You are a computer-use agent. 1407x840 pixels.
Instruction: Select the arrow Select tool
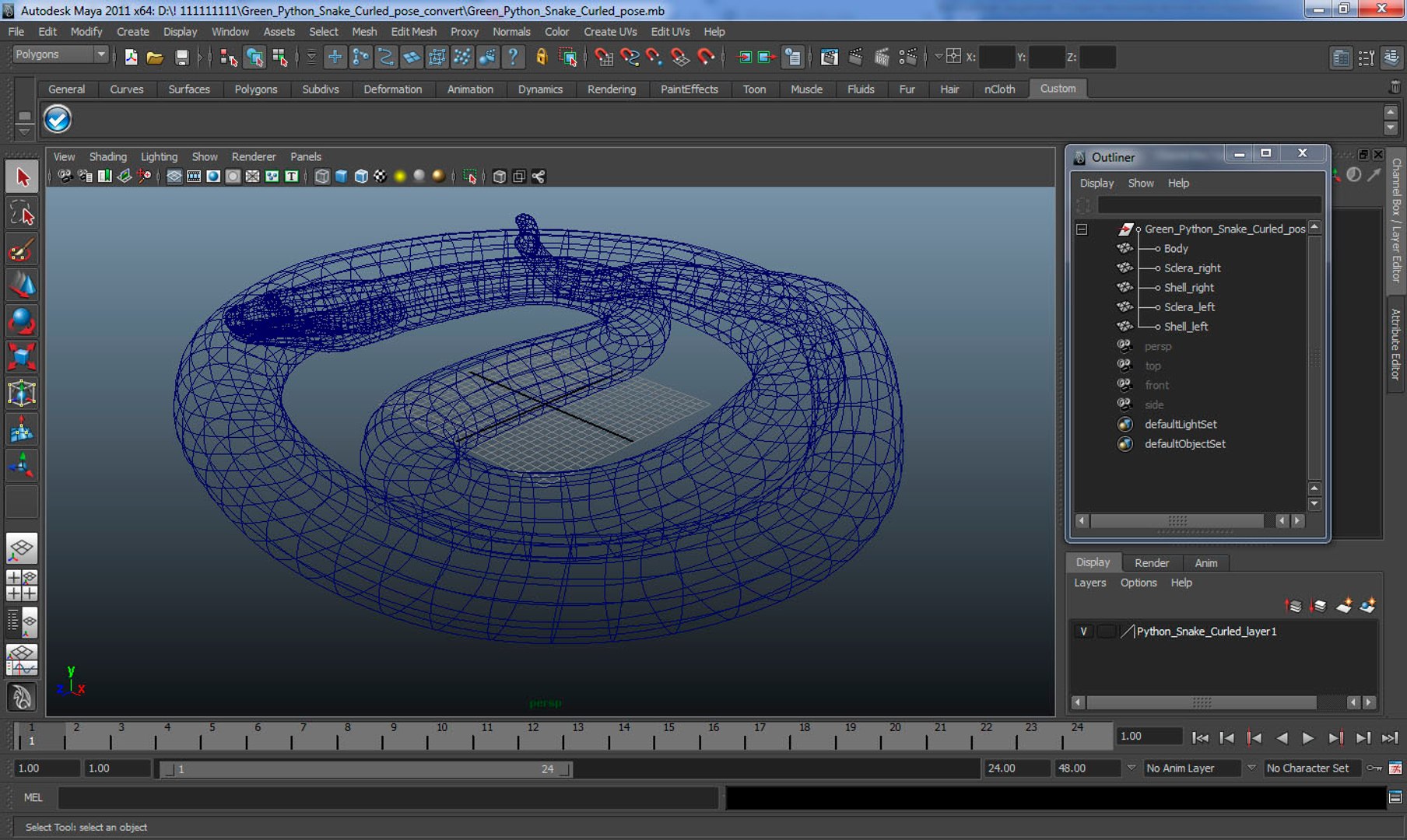(22, 177)
